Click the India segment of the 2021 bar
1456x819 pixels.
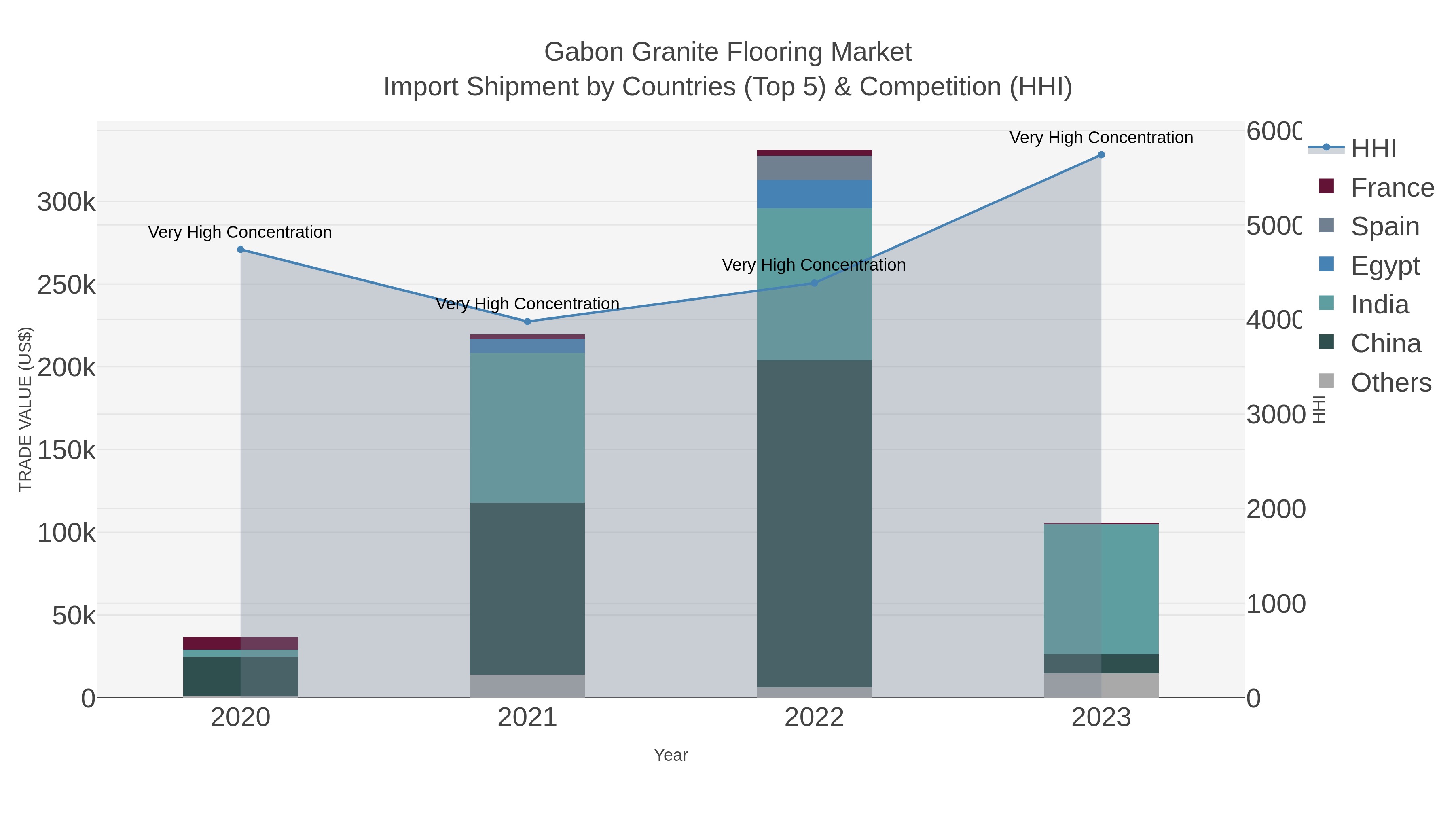click(x=527, y=428)
